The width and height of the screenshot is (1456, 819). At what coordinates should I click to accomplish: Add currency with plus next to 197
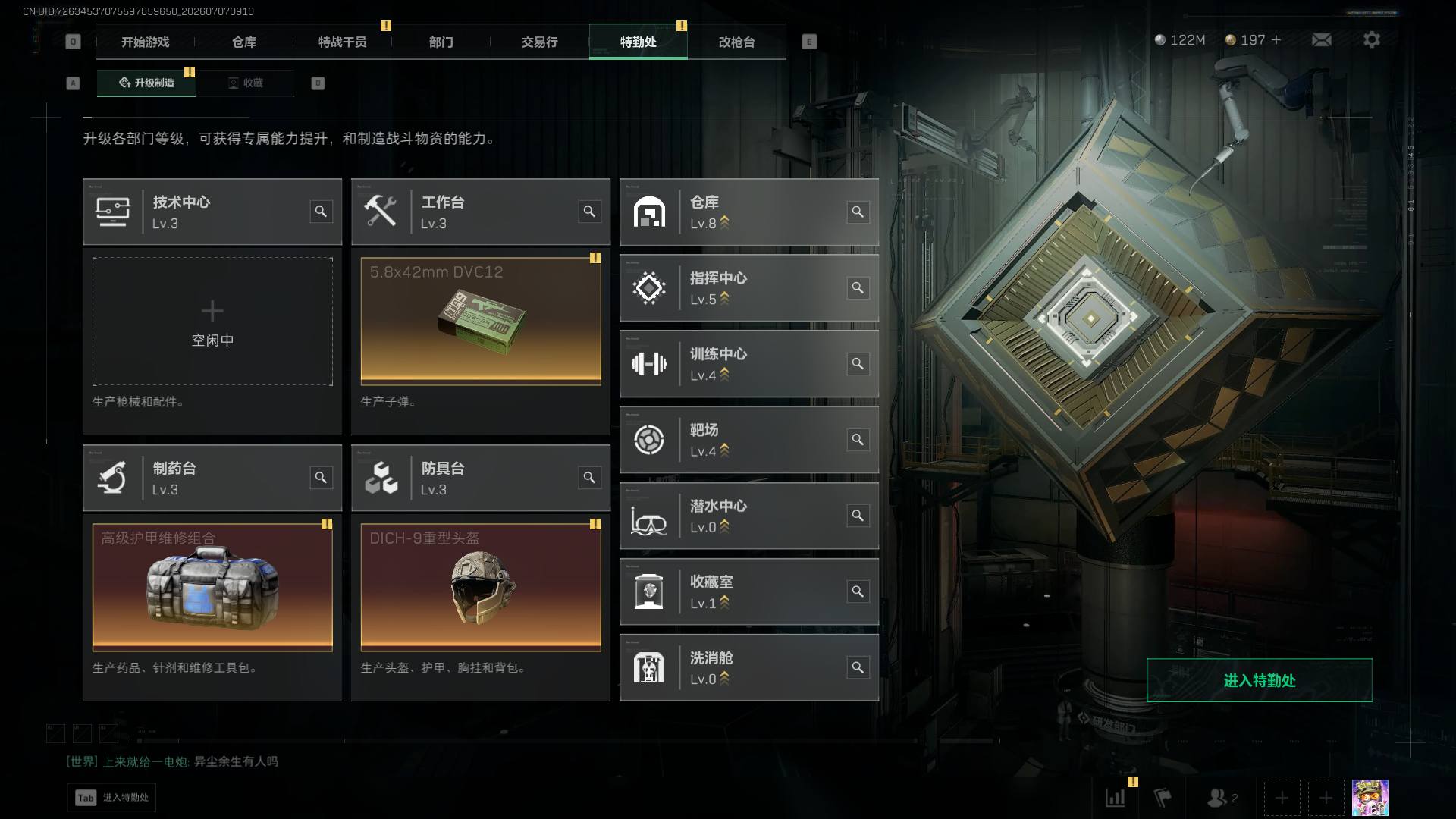coord(1276,39)
